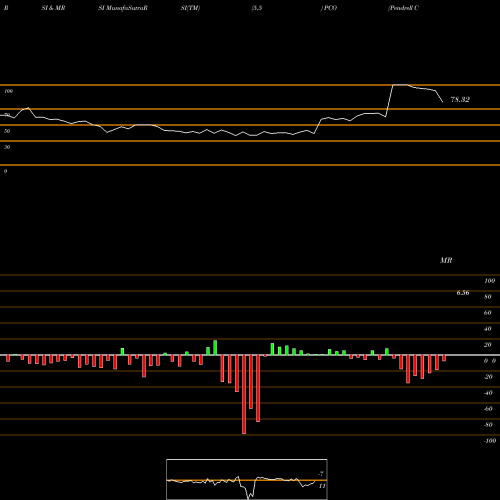The height and width of the screenshot is (500, 500).
Task: Click the RSI line's end point near 78.32
Action: [x=443, y=102]
